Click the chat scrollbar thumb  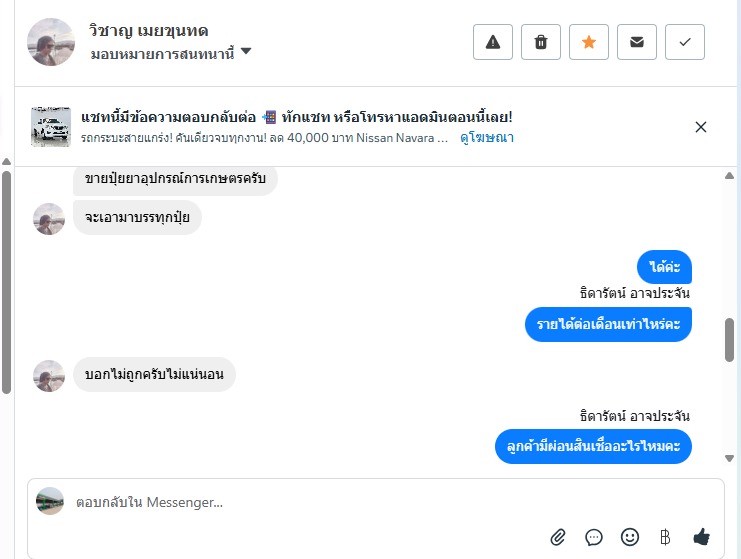[x=729, y=340]
